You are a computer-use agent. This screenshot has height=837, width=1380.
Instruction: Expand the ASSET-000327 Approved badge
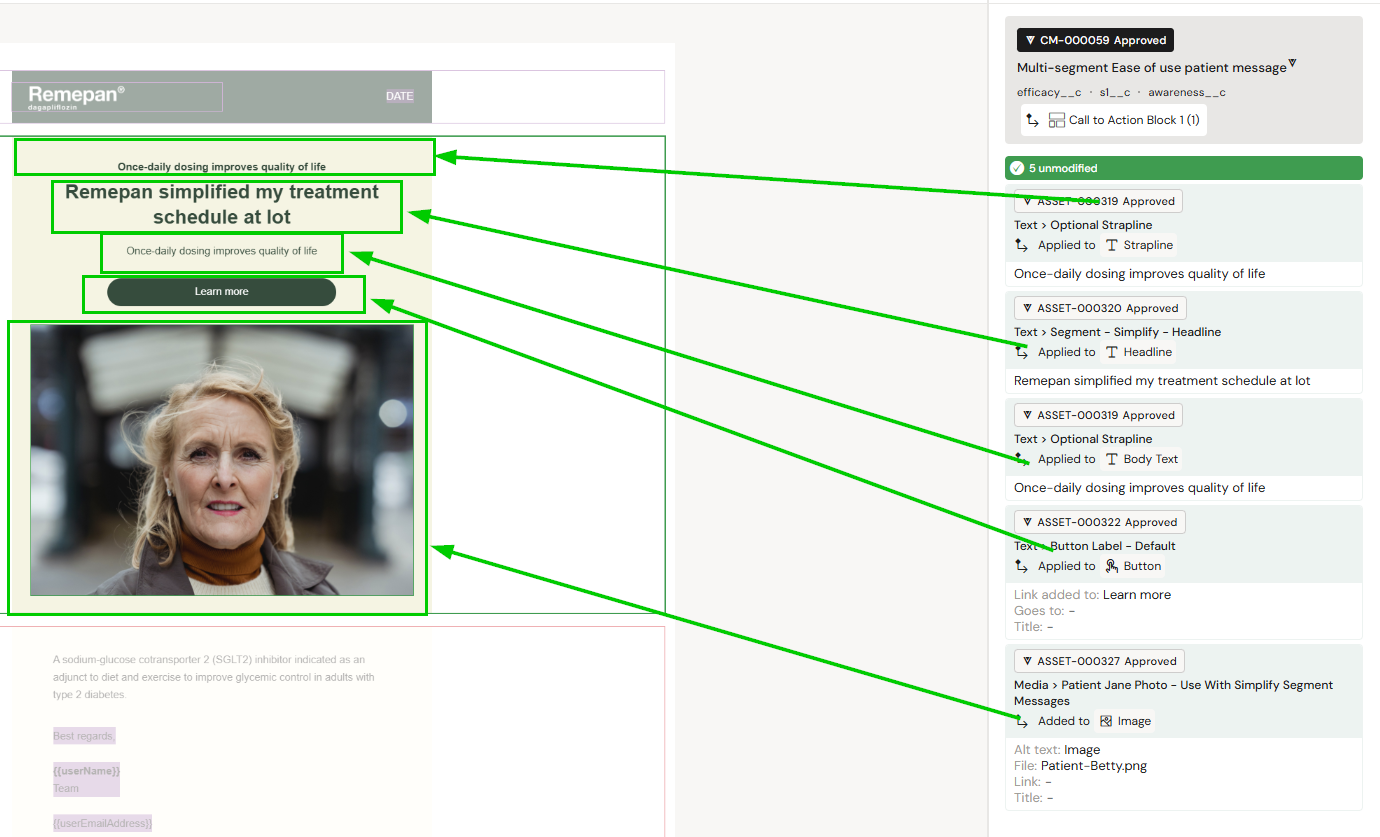1099,661
